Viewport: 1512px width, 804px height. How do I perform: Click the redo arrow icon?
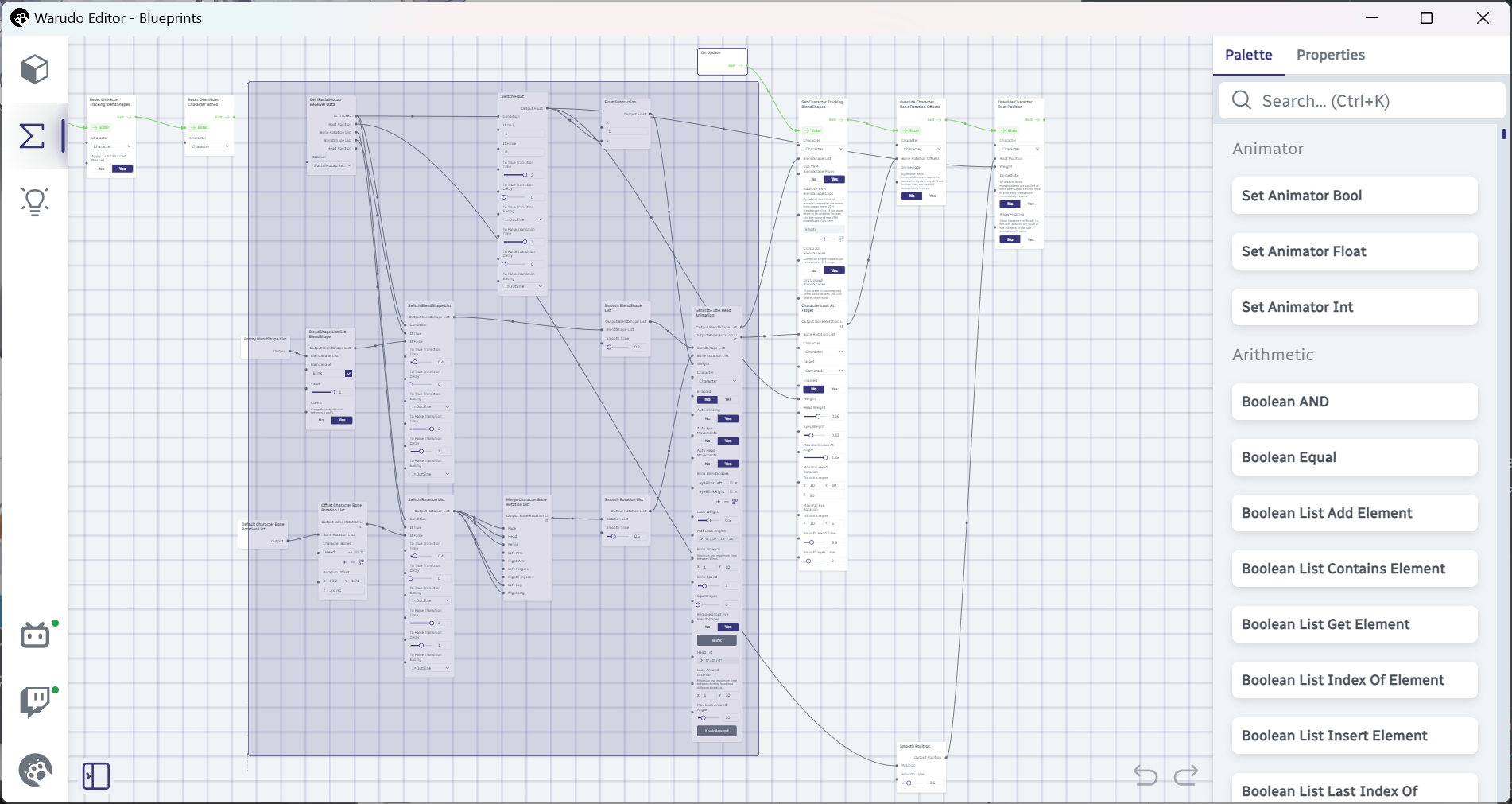click(x=1185, y=775)
